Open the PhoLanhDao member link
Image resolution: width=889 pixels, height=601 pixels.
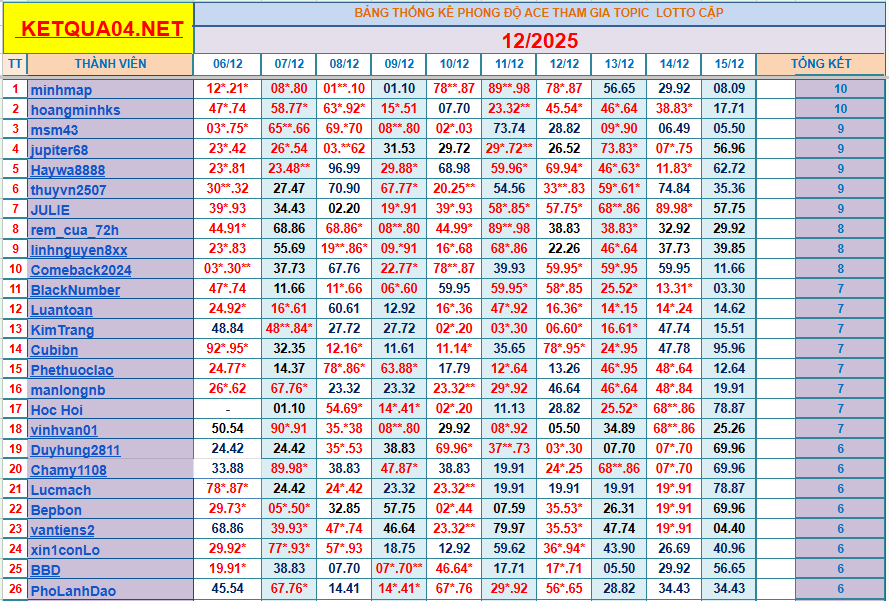point(73,590)
